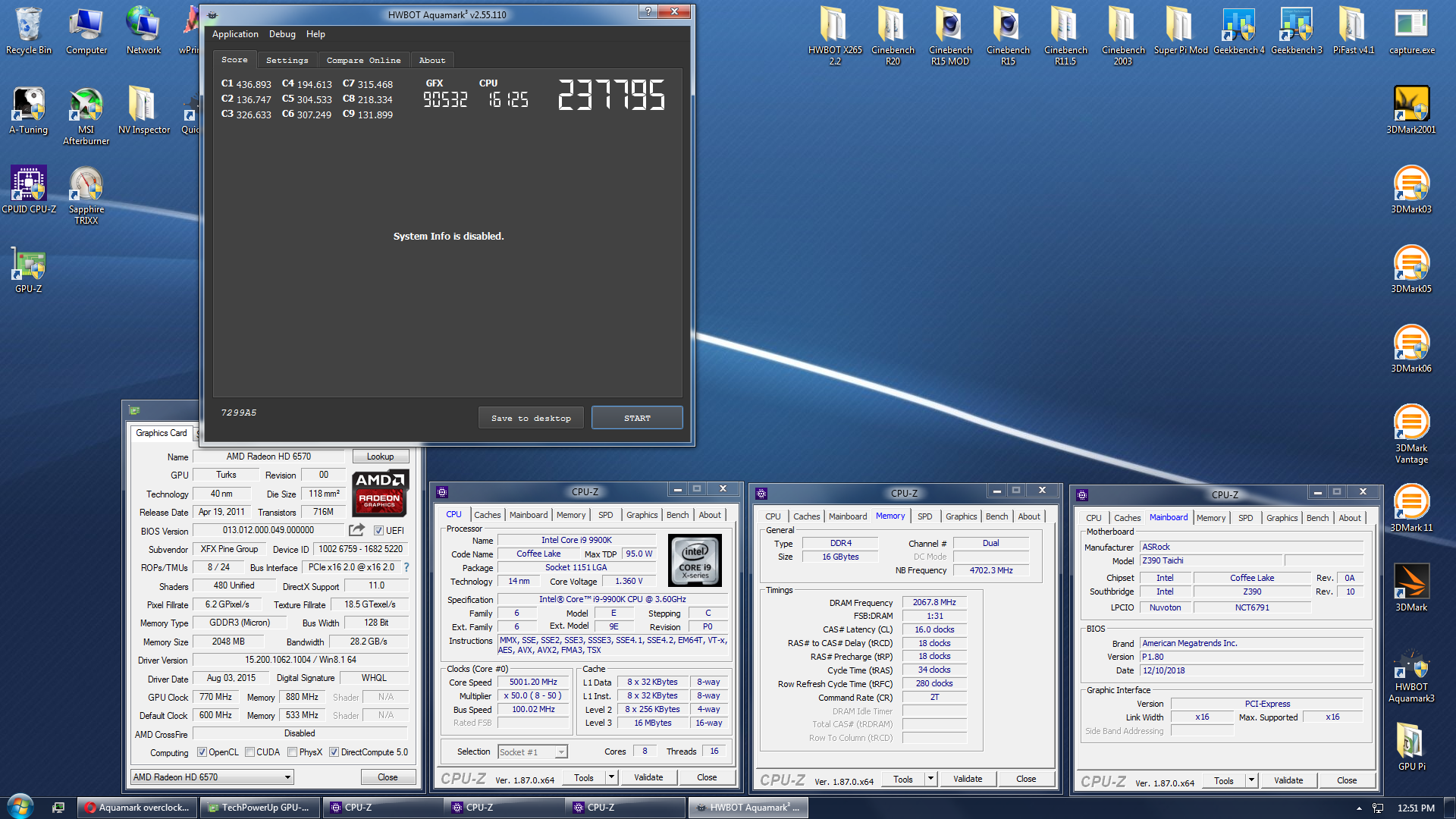
Task: Open Cinebench R20 folder
Action: [x=893, y=36]
